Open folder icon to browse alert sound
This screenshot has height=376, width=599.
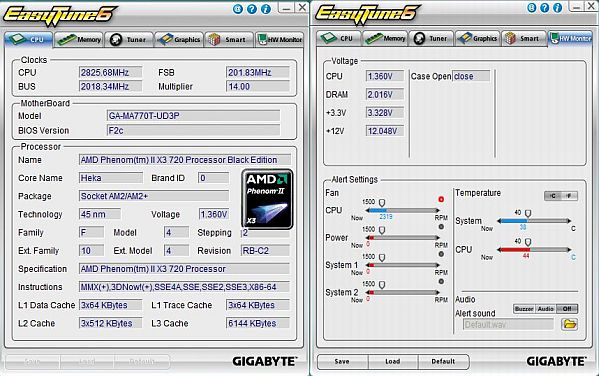tap(569, 324)
